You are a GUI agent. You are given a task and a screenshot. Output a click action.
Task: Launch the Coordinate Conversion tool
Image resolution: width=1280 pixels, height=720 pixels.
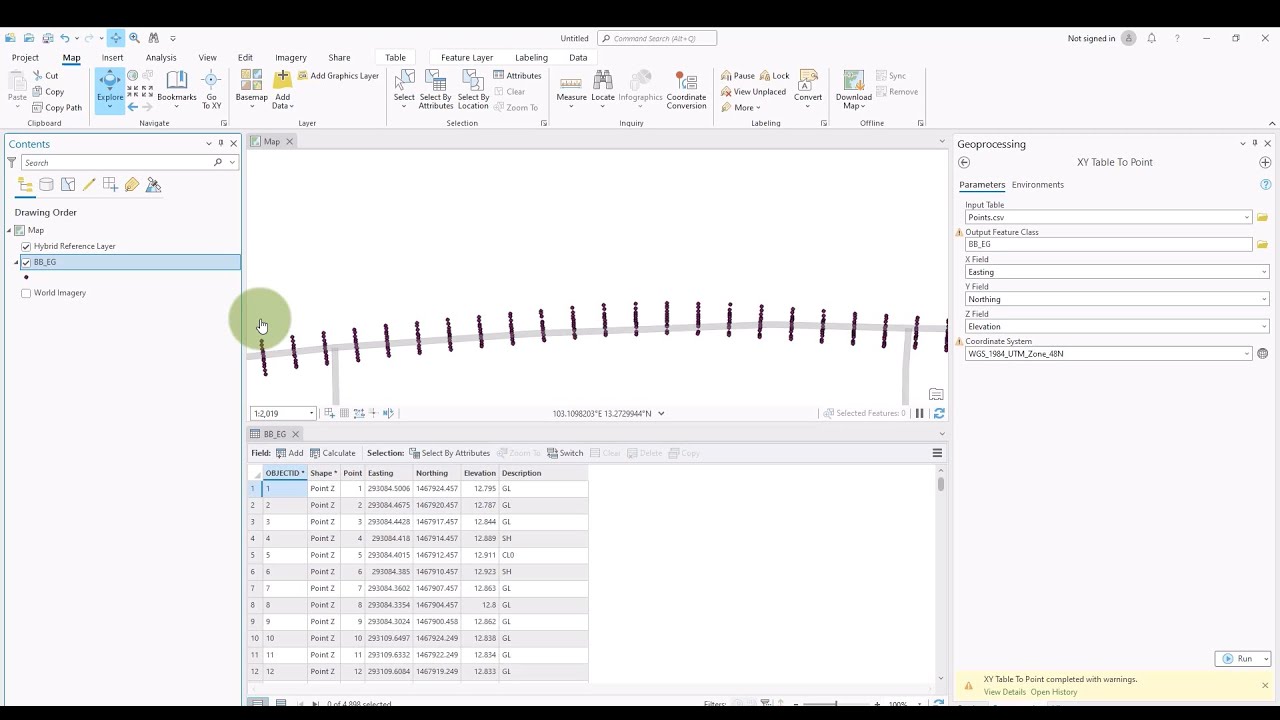[x=686, y=88]
